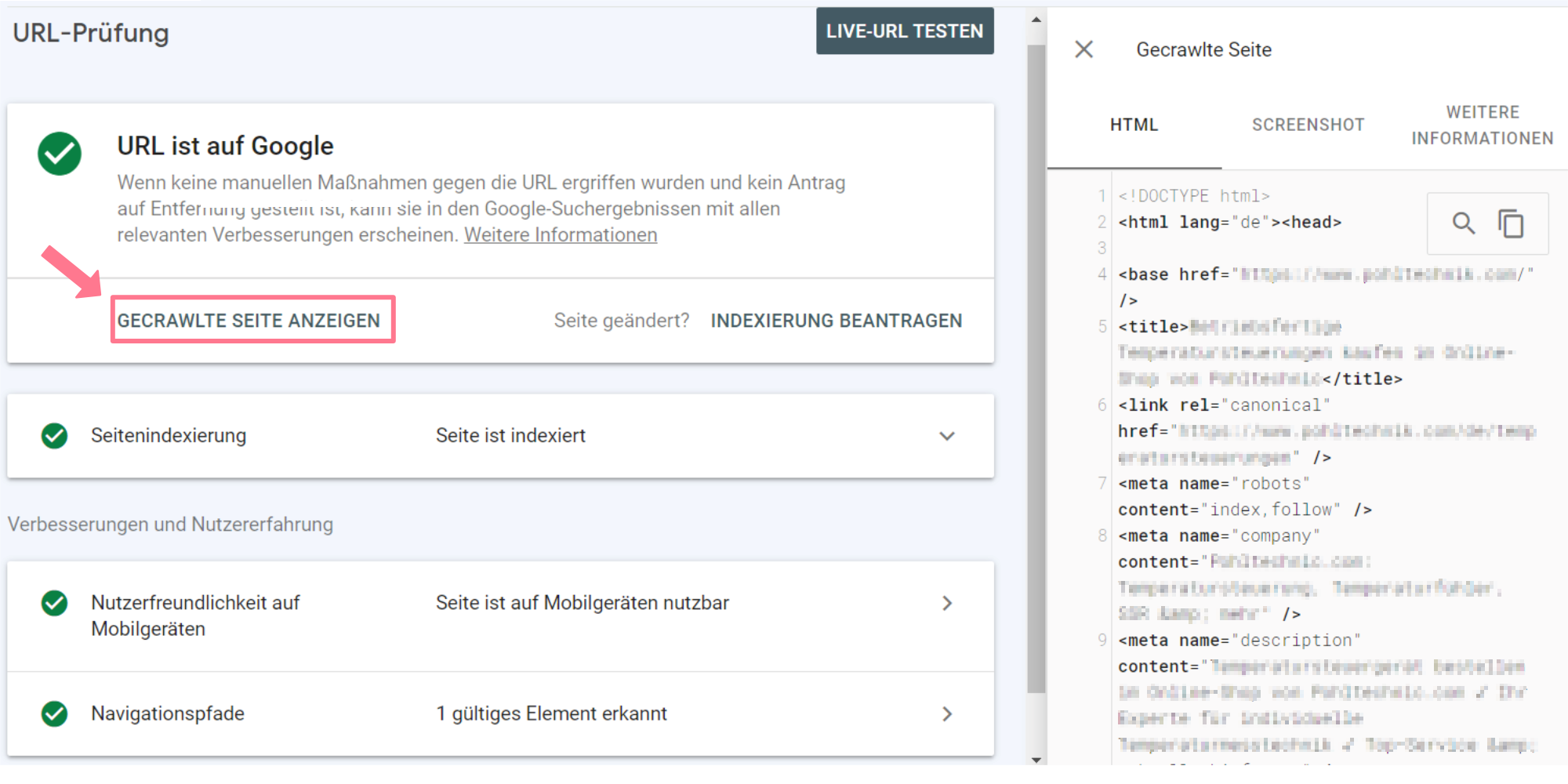Click the 'Verbesserungen und Nutzererfahrung' section label
The height and width of the screenshot is (784, 1568).
pyautogui.click(x=170, y=524)
